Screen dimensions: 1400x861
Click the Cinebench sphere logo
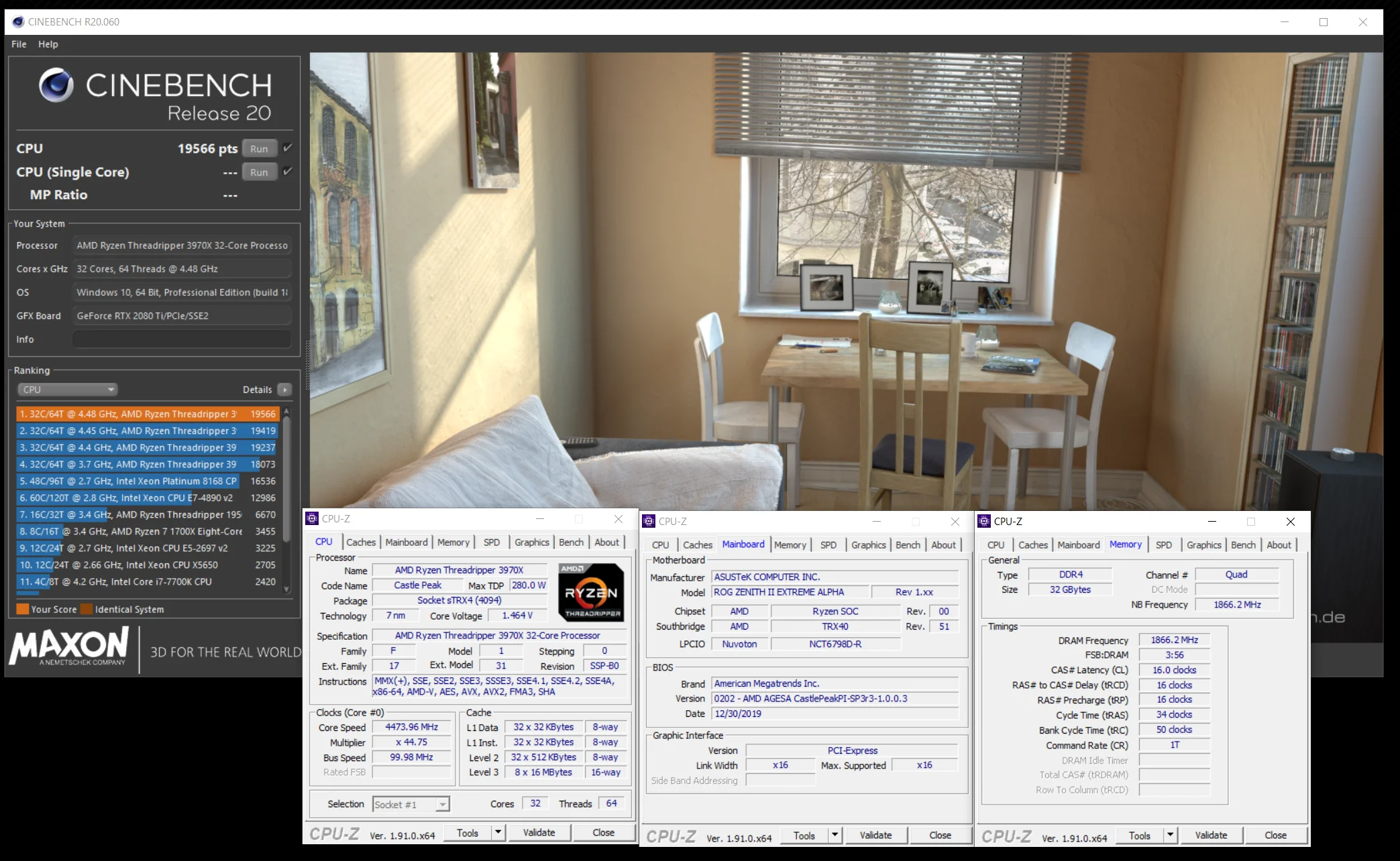click(56, 85)
